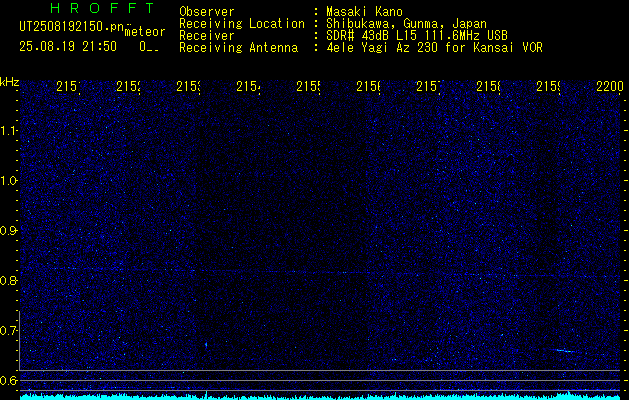The width and height of the screenshot is (629, 400).
Task: Click the 2158 time axis label
Action: [489, 86]
